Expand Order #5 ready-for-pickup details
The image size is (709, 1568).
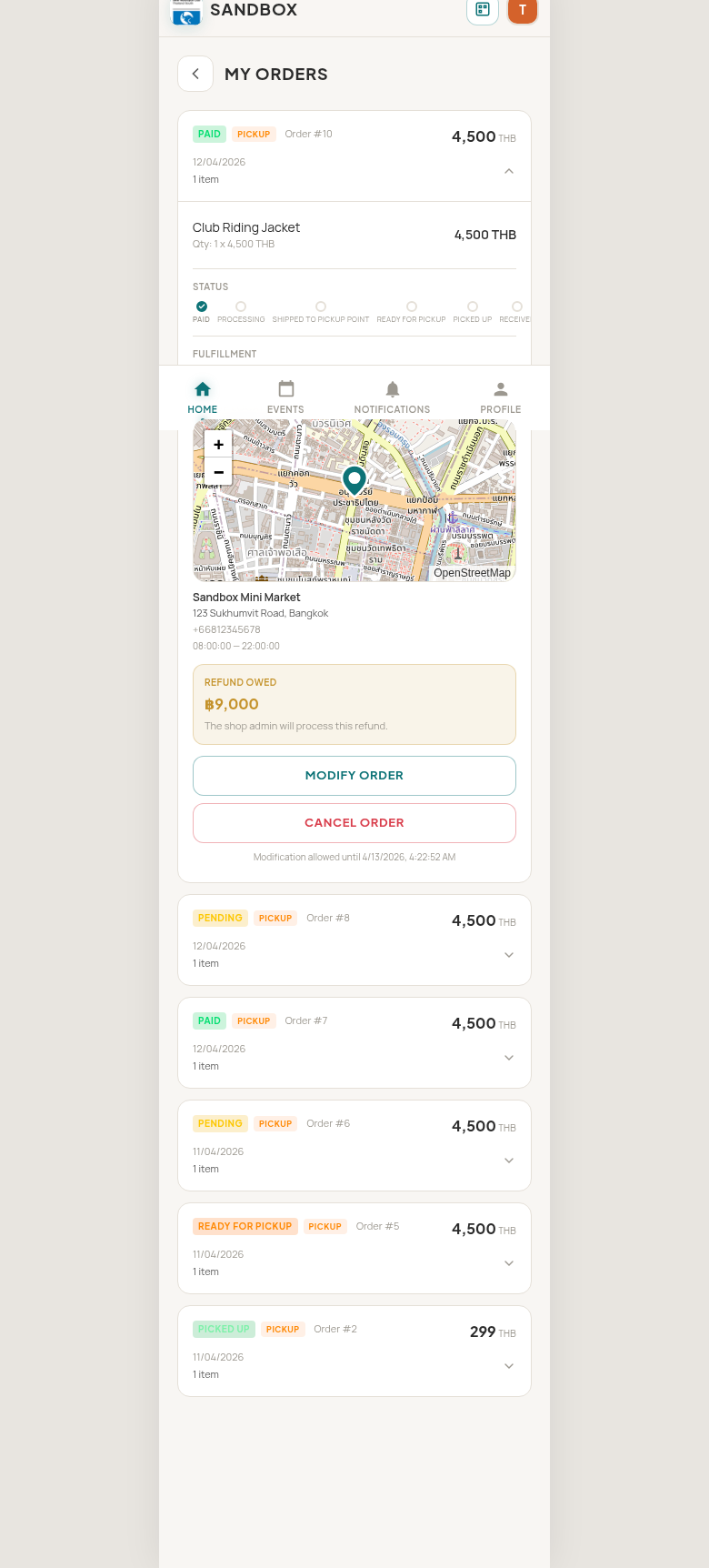point(509,1262)
